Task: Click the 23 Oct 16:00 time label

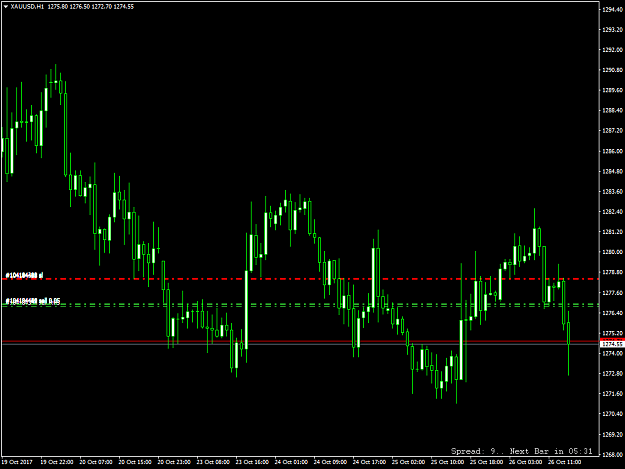Action: (252, 462)
